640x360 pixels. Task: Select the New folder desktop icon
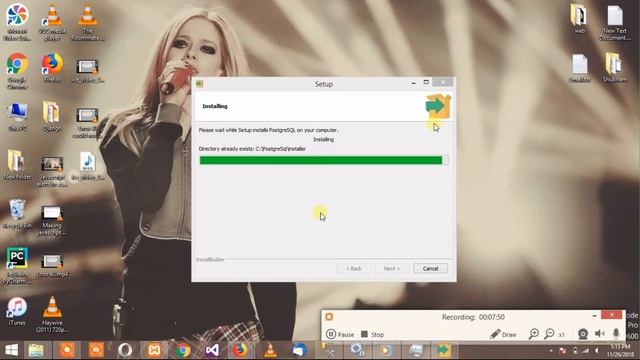point(17,165)
